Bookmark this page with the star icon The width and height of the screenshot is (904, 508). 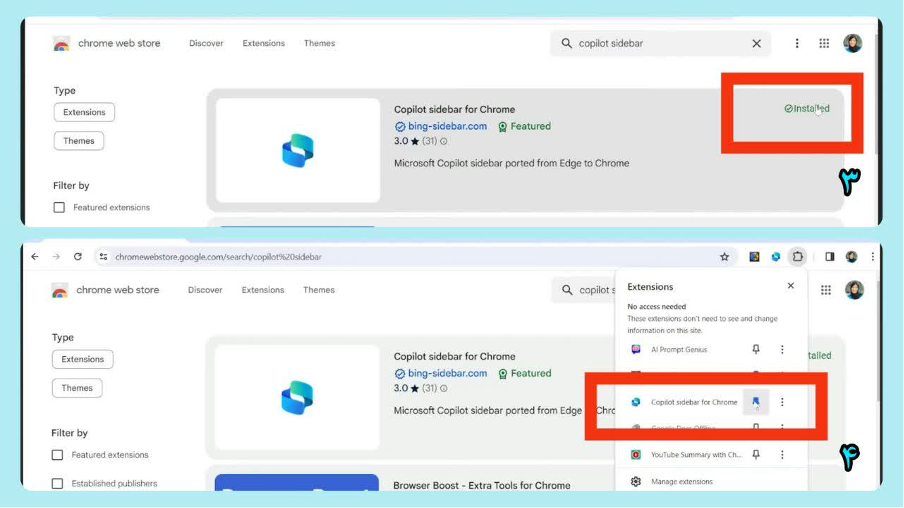click(x=725, y=257)
